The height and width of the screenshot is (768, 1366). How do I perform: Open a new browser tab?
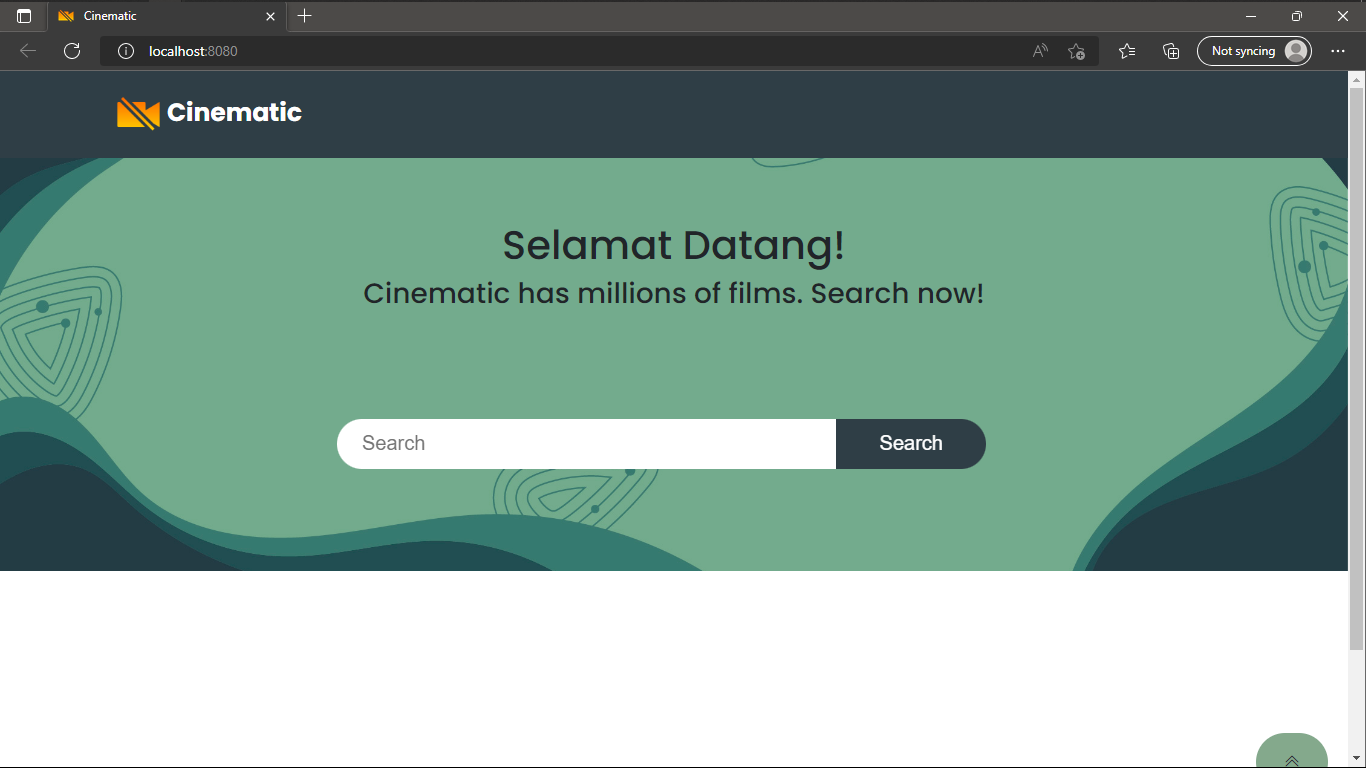304,16
